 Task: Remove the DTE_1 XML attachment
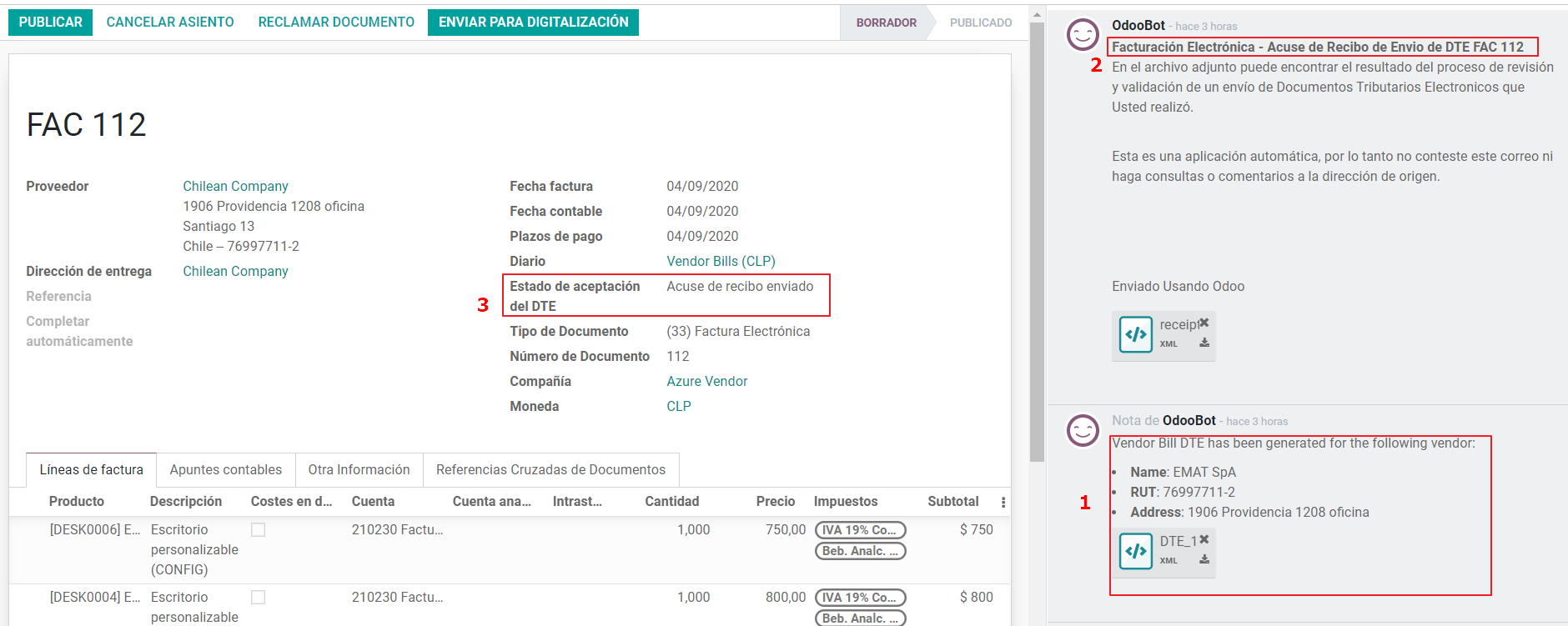click(x=1204, y=539)
